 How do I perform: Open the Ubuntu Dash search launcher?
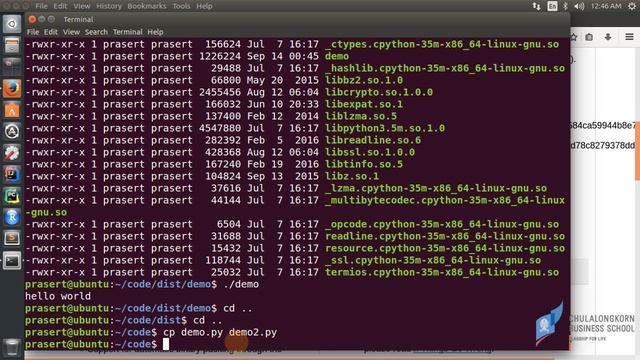(12, 24)
